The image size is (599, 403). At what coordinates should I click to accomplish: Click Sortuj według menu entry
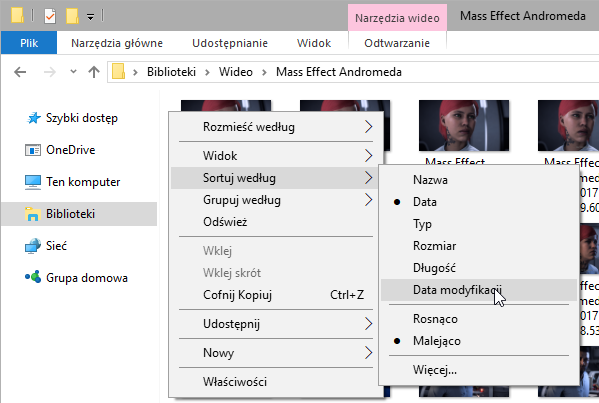tap(275, 178)
